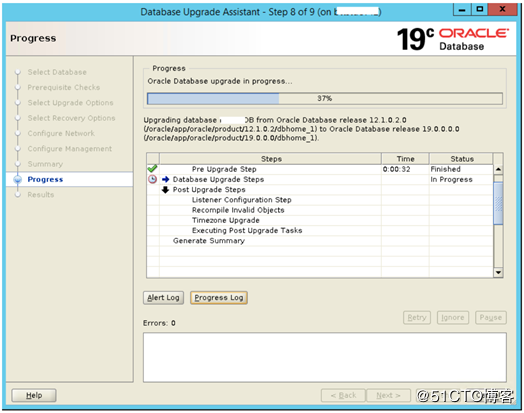Open the Progress Log
Screen dimensions: 524x413
coord(219,298)
